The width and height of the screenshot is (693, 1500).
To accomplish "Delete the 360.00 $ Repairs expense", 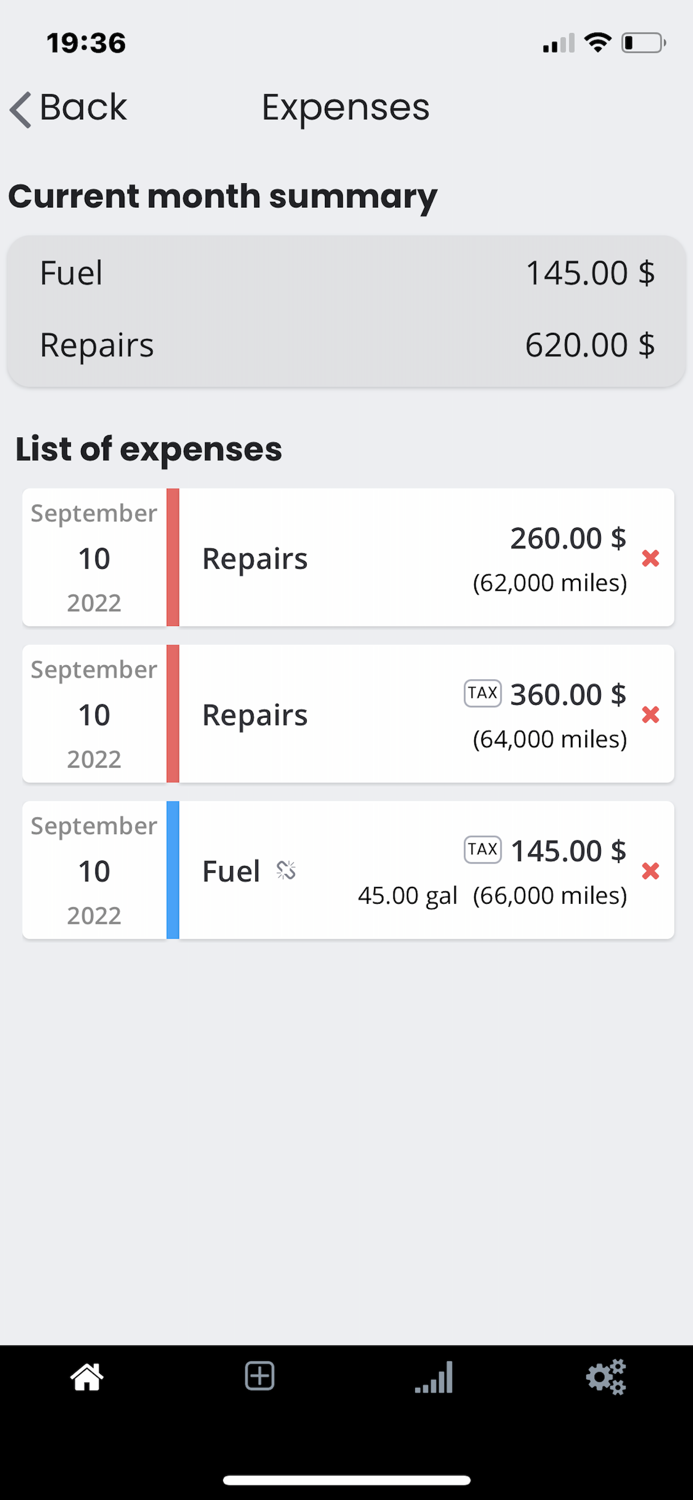I will (650, 714).
